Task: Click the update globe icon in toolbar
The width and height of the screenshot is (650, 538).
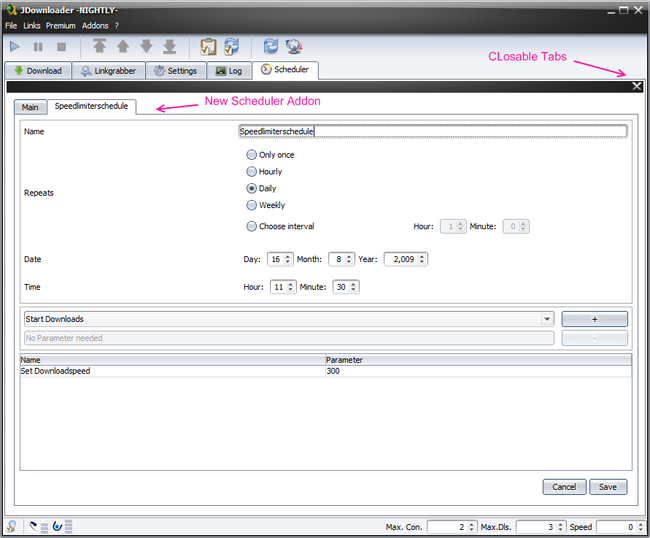Action: point(294,46)
